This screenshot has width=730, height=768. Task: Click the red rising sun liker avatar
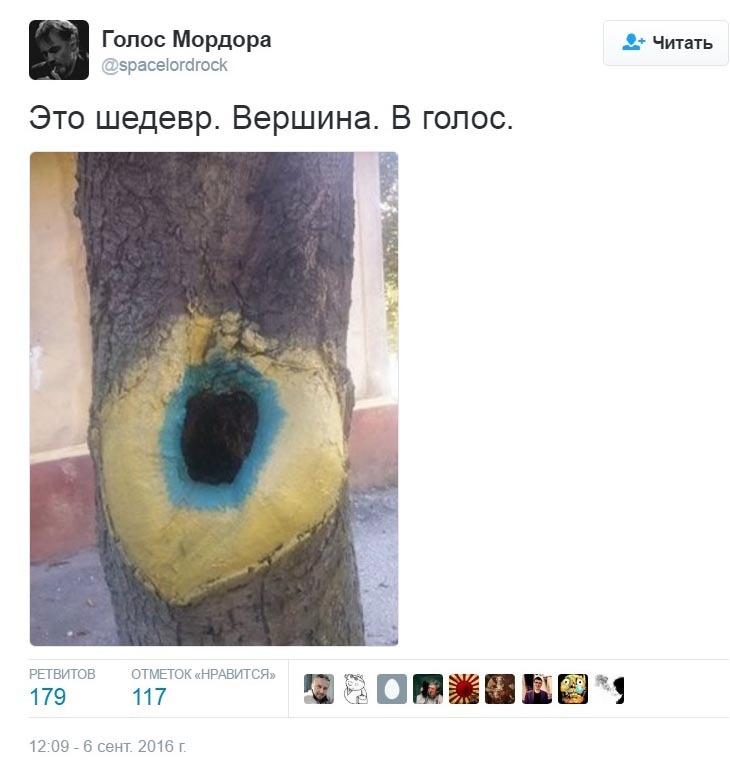(x=464, y=689)
